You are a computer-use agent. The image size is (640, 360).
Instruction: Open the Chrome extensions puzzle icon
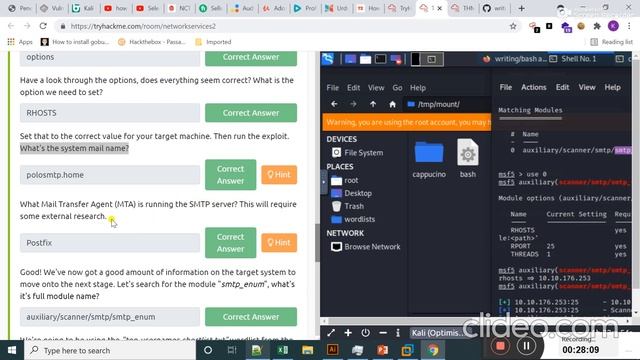(x=597, y=26)
